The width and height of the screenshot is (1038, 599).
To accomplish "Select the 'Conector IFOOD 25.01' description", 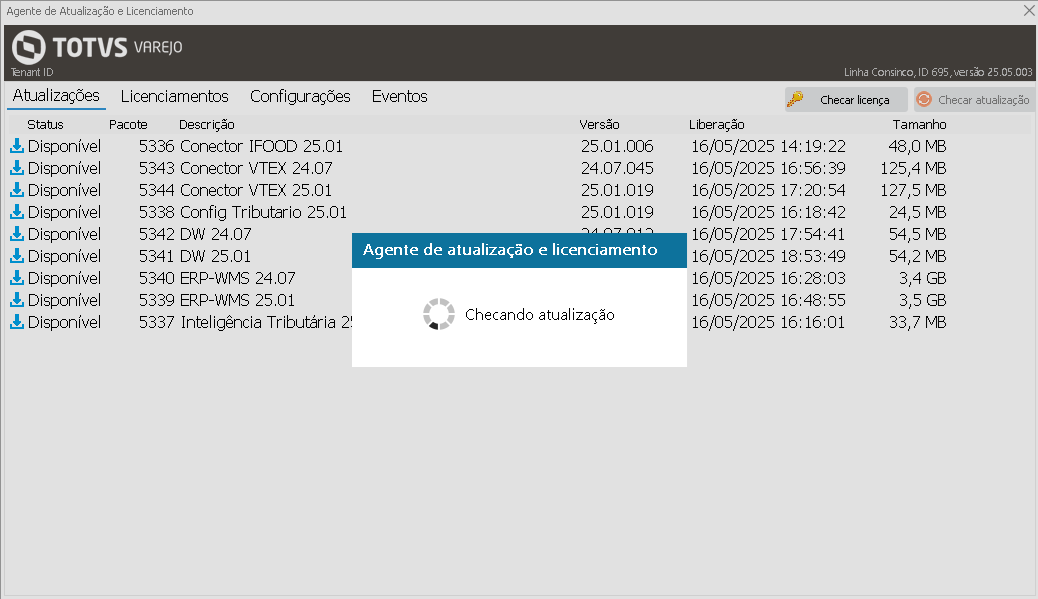I will (x=261, y=146).
